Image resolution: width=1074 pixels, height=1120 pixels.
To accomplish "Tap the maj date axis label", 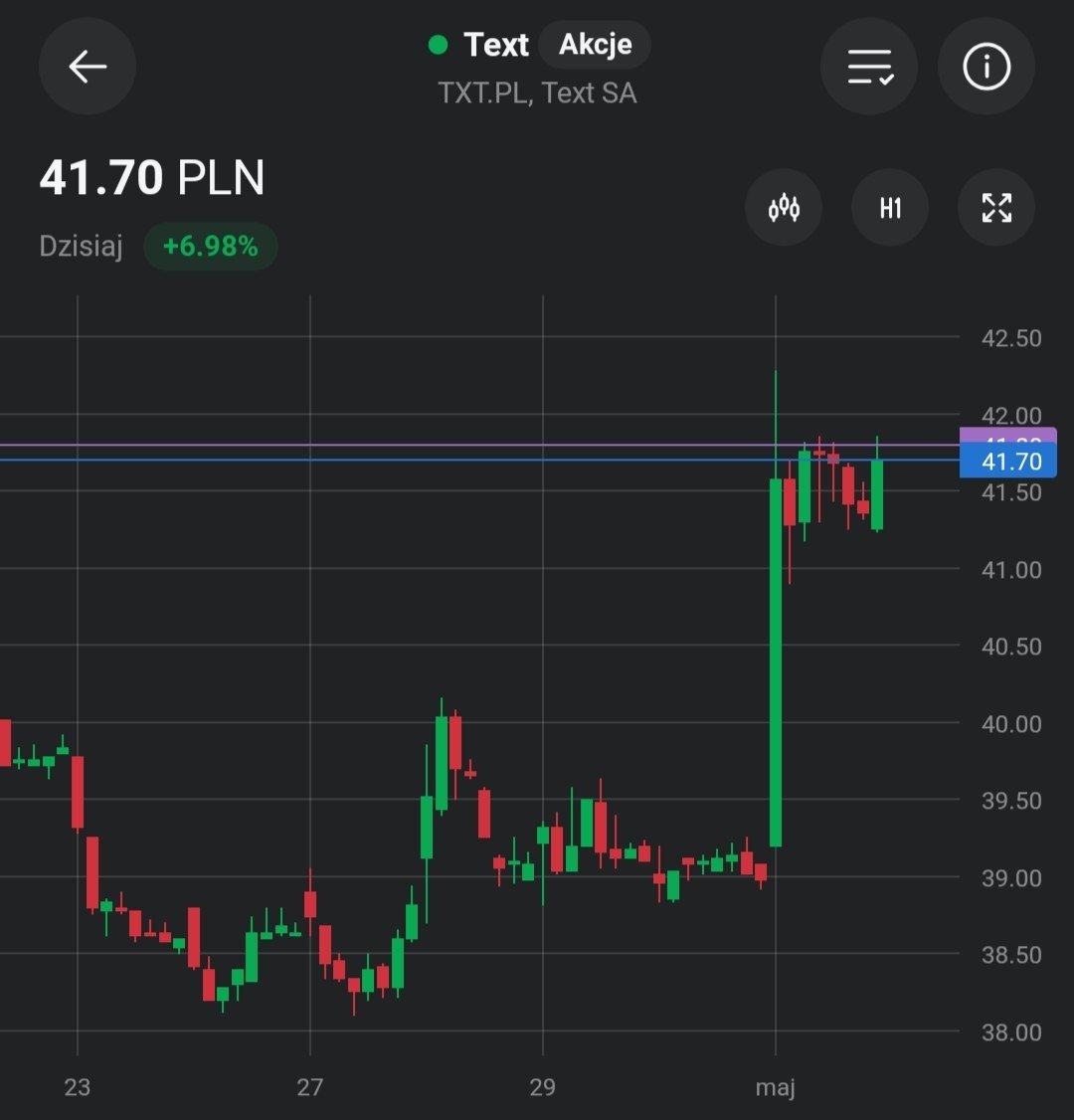I will pyautogui.click(x=776, y=1088).
